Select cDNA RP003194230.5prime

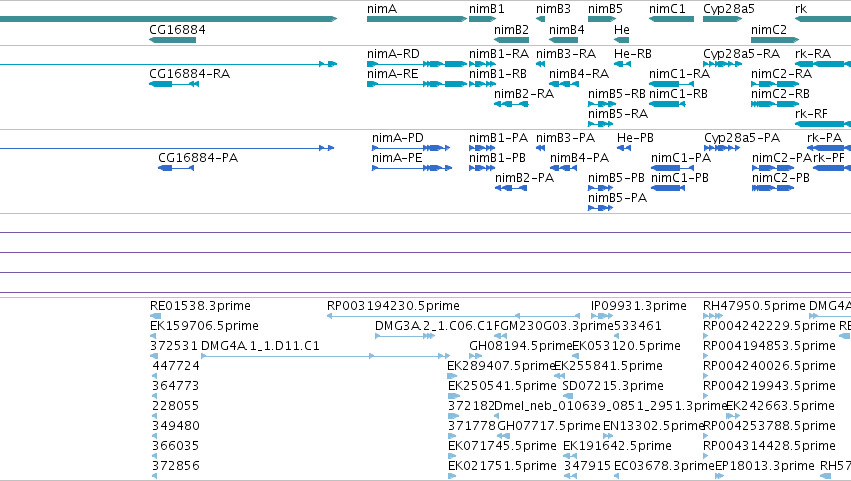pos(453,316)
